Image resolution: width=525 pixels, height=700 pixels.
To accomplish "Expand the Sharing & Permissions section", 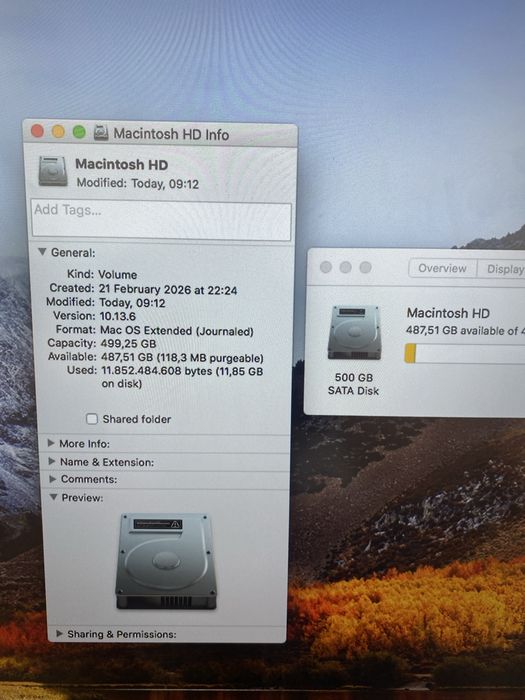I will click(59, 633).
